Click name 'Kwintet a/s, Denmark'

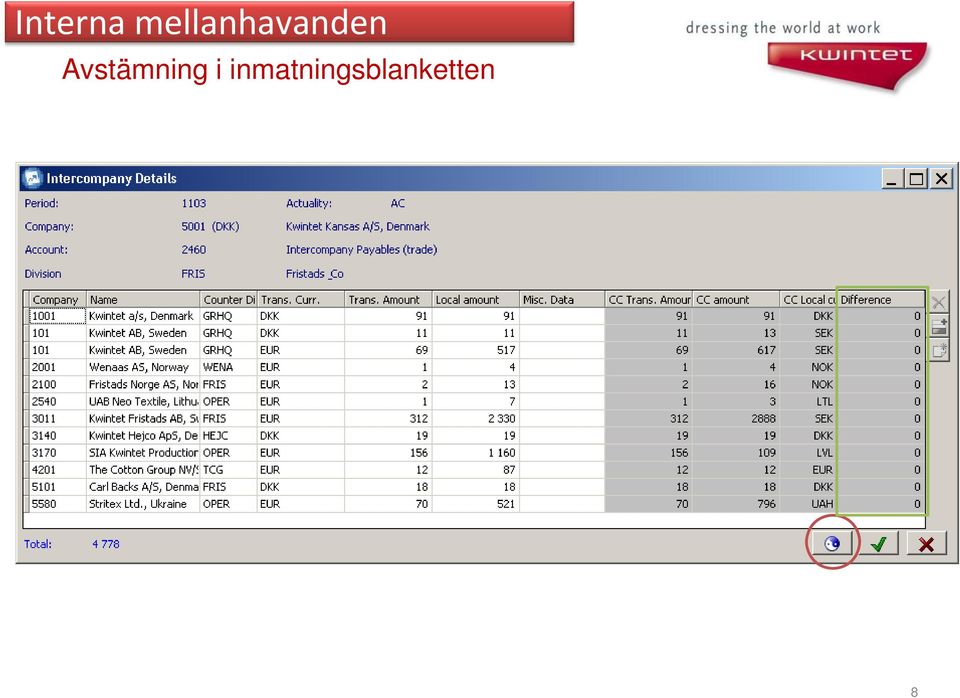(x=141, y=316)
